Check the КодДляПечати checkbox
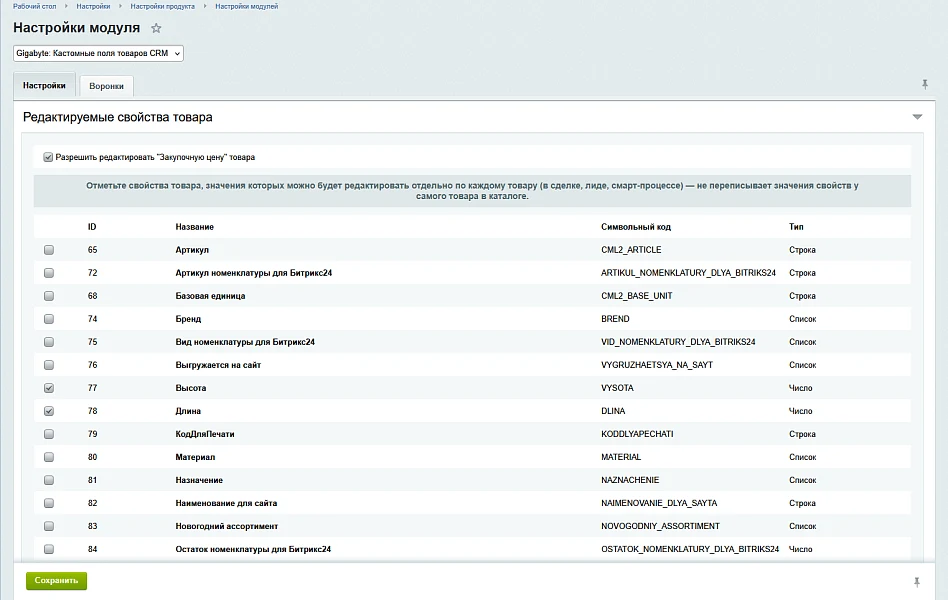The height and width of the screenshot is (600, 948). (x=49, y=434)
